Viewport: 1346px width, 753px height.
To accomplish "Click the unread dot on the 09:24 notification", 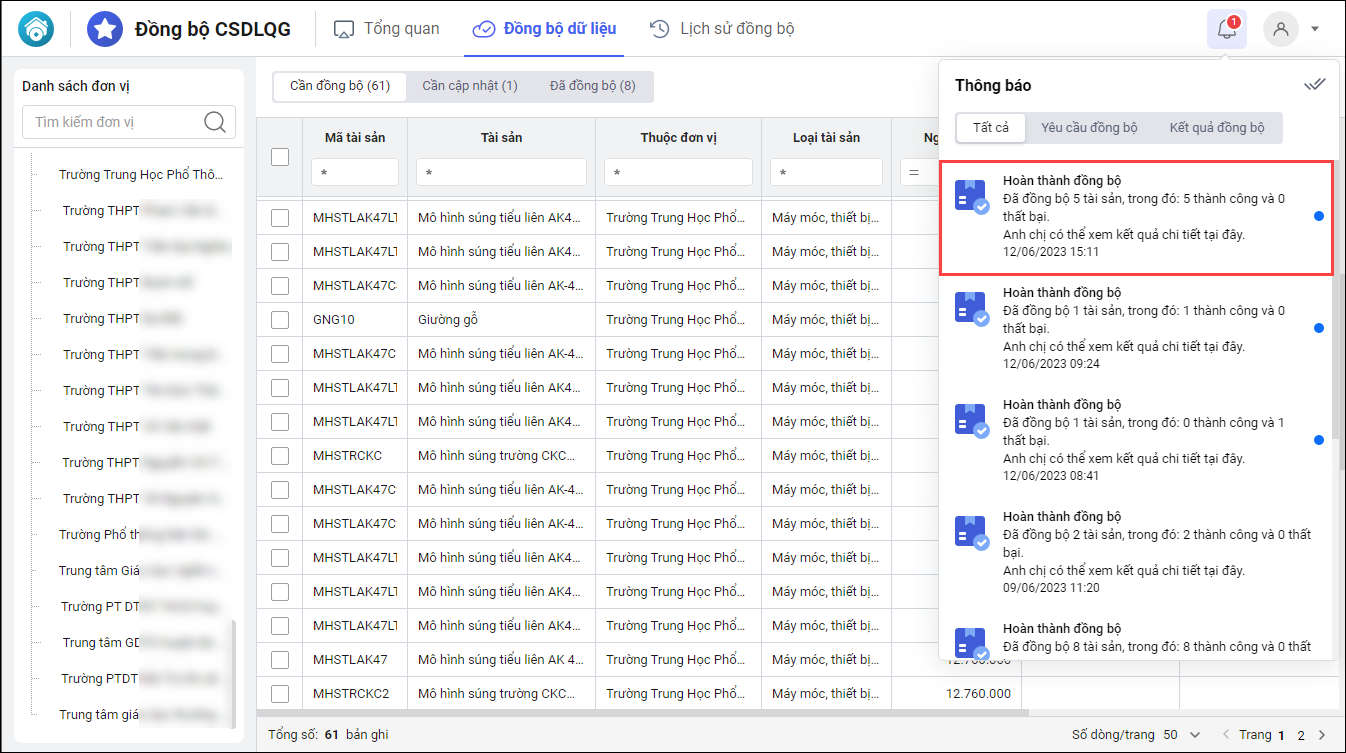I will [x=1319, y=328].
